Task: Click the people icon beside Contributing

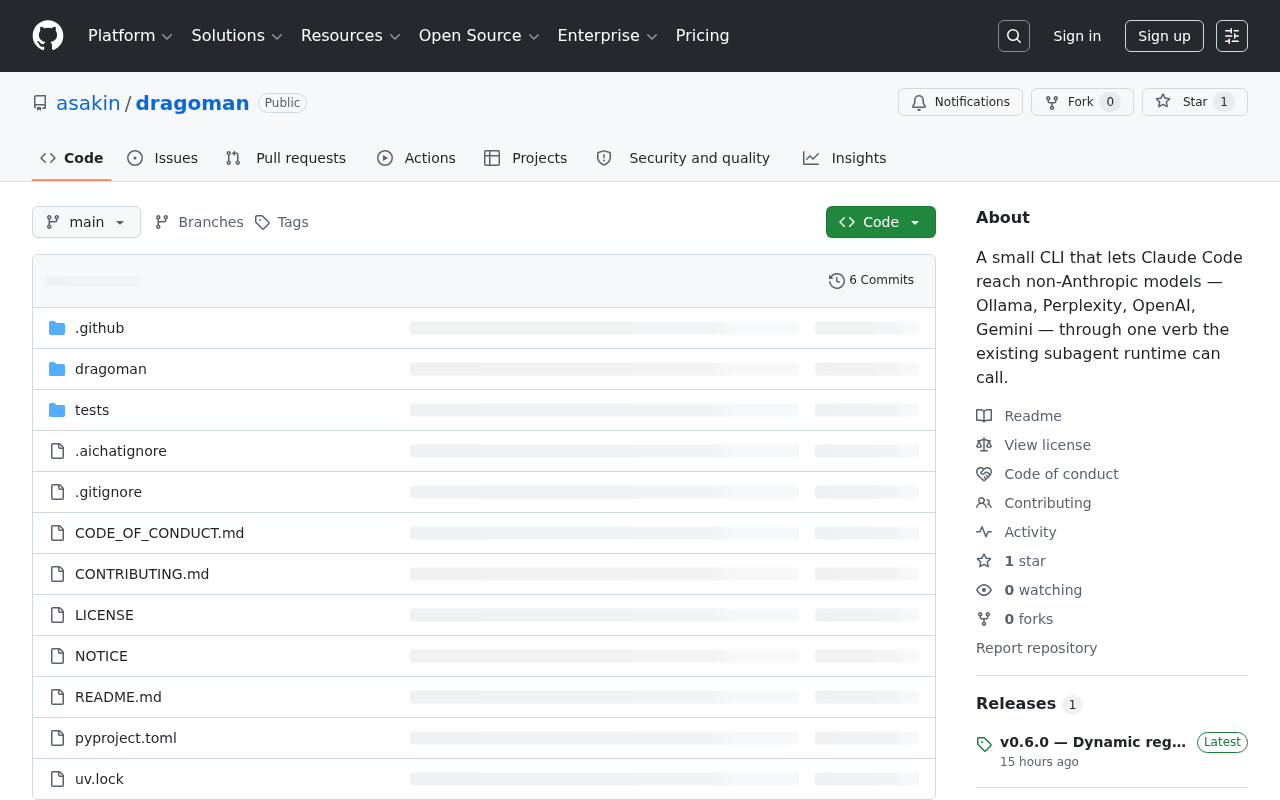Action: click(984, 503)
